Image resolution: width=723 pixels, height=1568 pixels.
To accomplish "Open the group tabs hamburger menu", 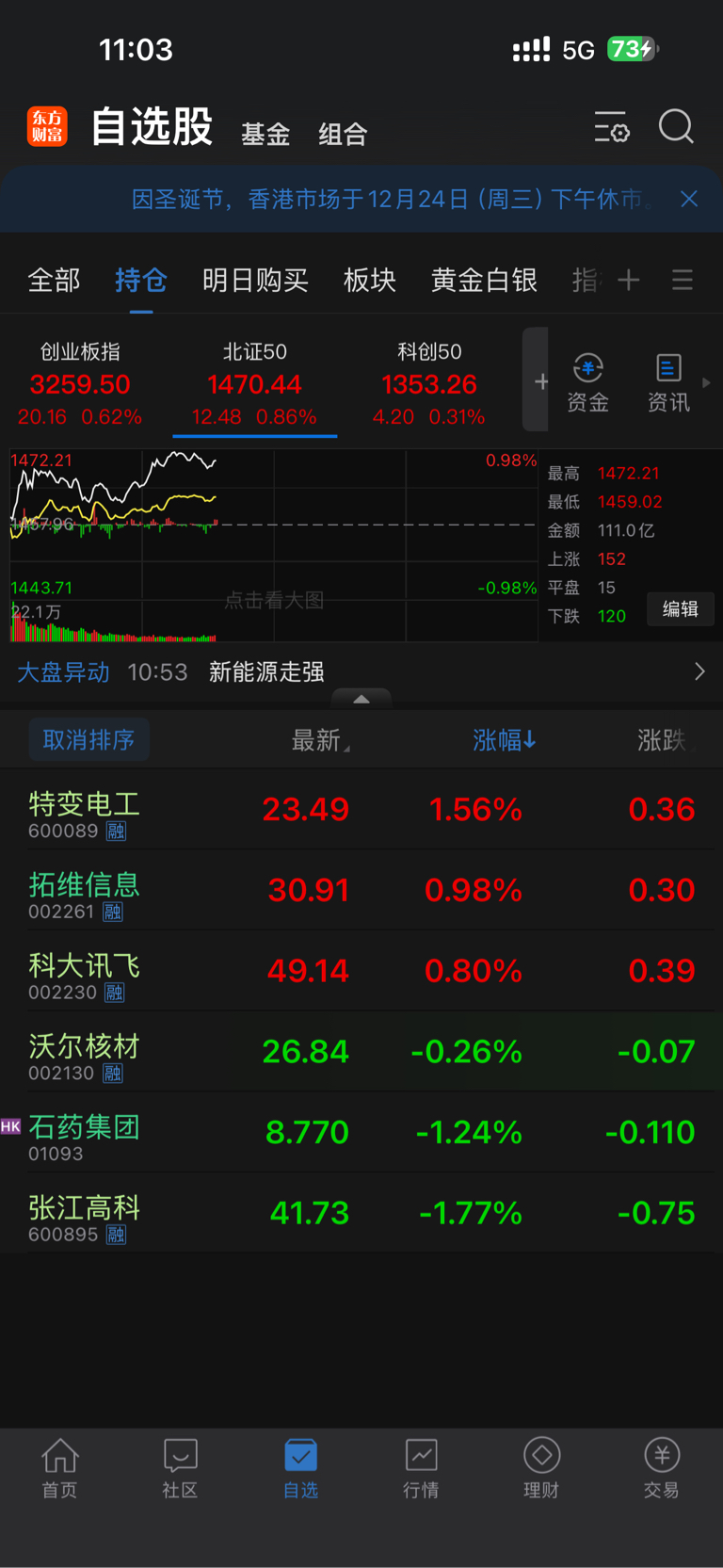I will click(683, 280).
